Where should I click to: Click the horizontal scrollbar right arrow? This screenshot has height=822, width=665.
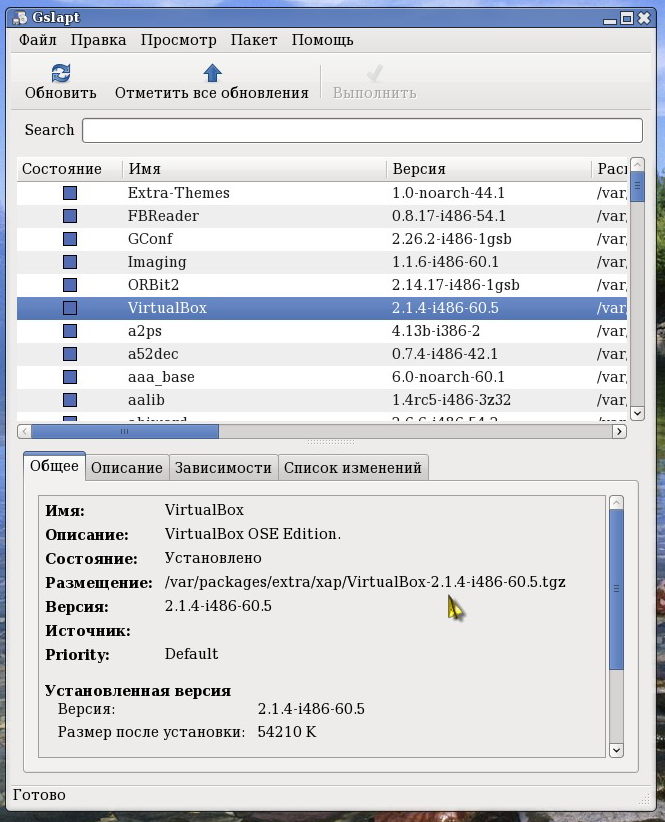pyautogui.click(x=619, y=431)
